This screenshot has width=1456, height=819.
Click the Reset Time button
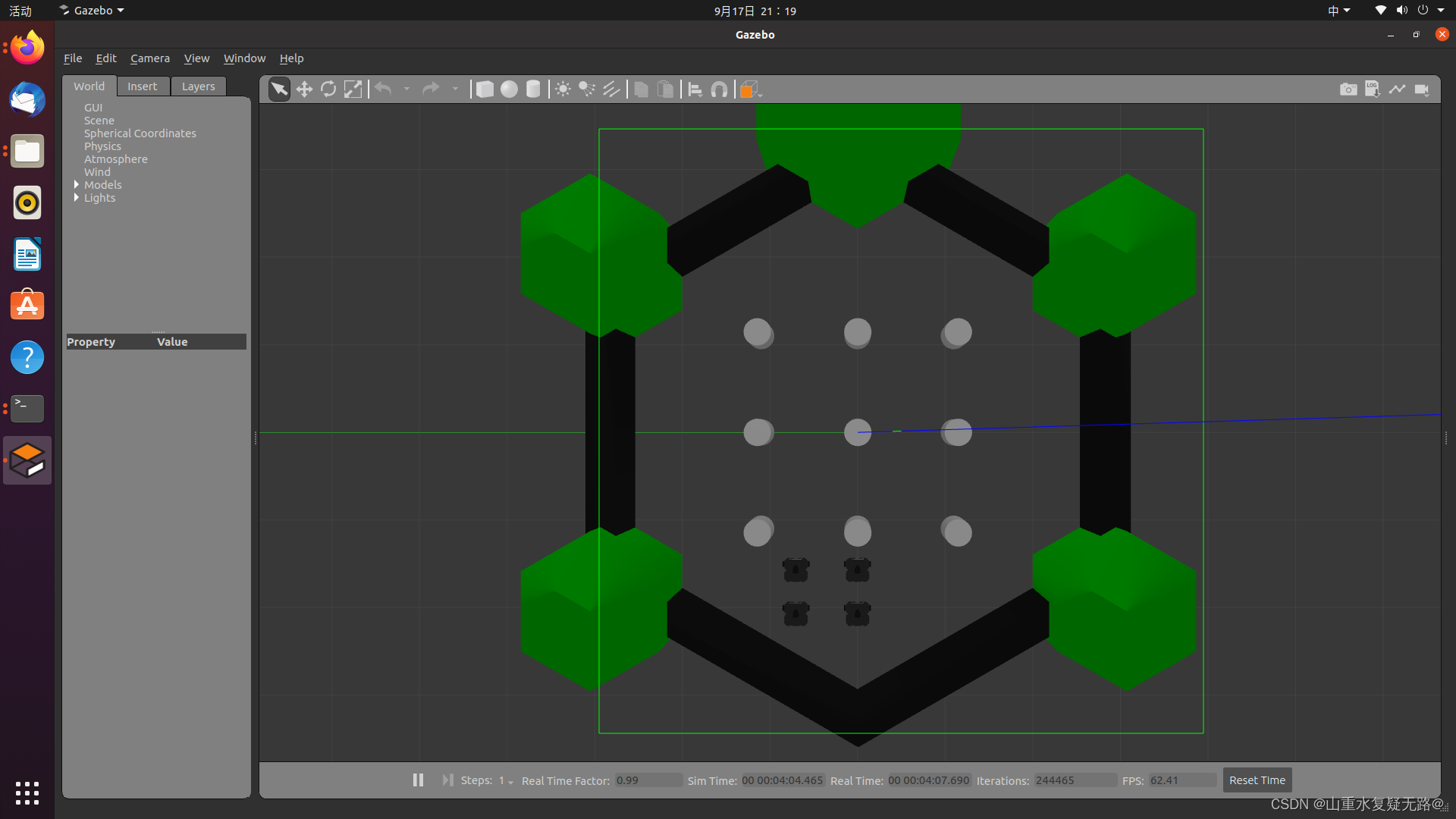(1256, 780)
